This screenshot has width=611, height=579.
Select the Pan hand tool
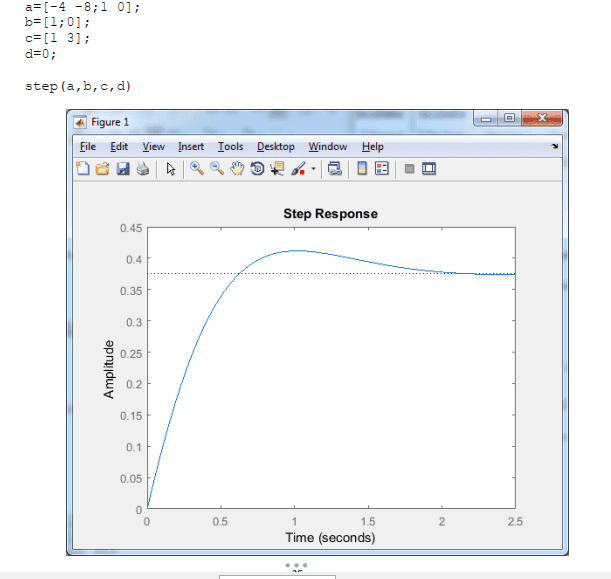(x=237, y=169)
